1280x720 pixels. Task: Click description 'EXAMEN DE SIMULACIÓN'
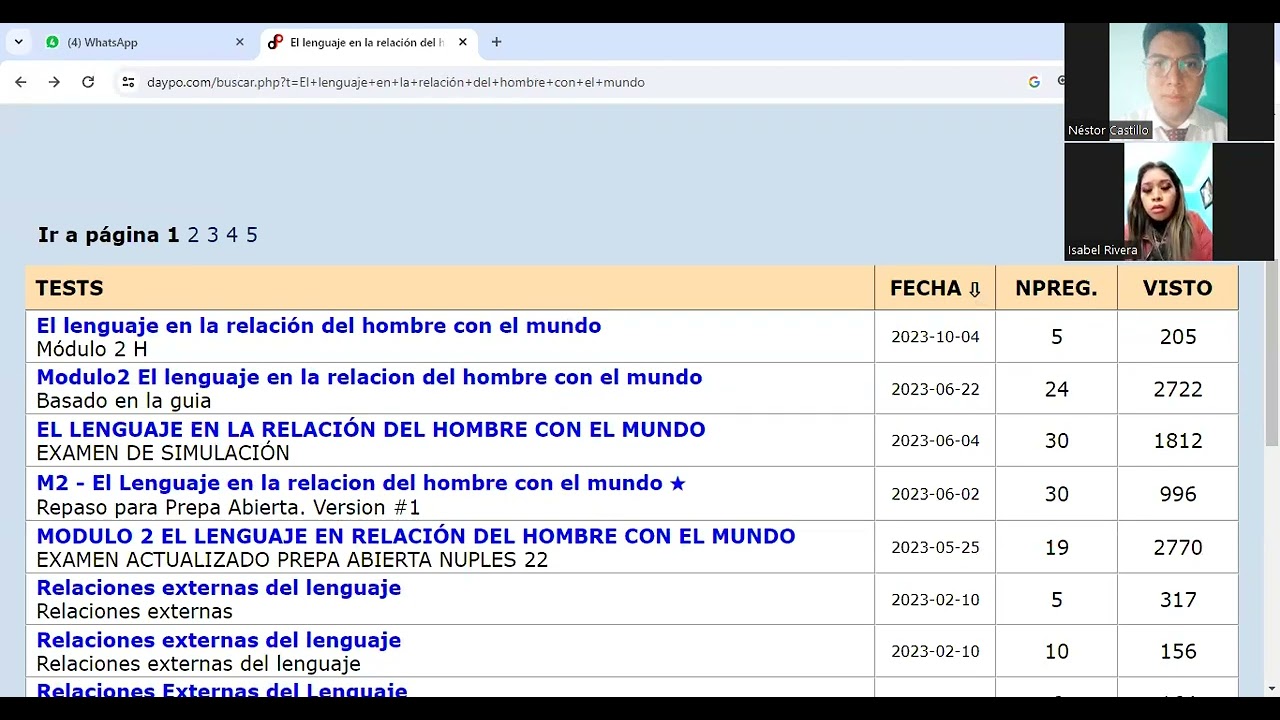pyautogui.click(x=163, y=453)
